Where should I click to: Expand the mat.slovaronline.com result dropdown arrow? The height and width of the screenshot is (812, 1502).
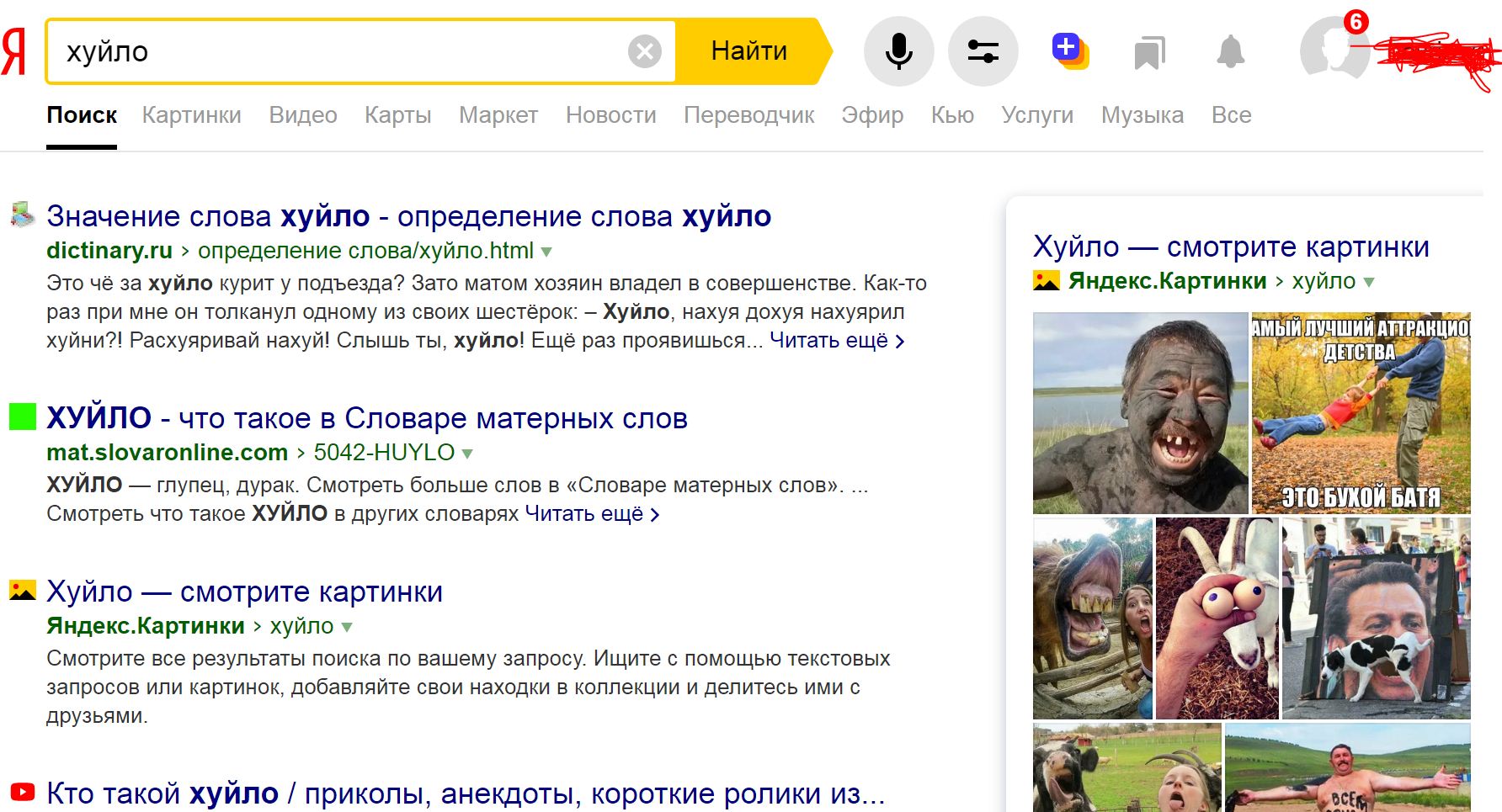click(467, 454)
